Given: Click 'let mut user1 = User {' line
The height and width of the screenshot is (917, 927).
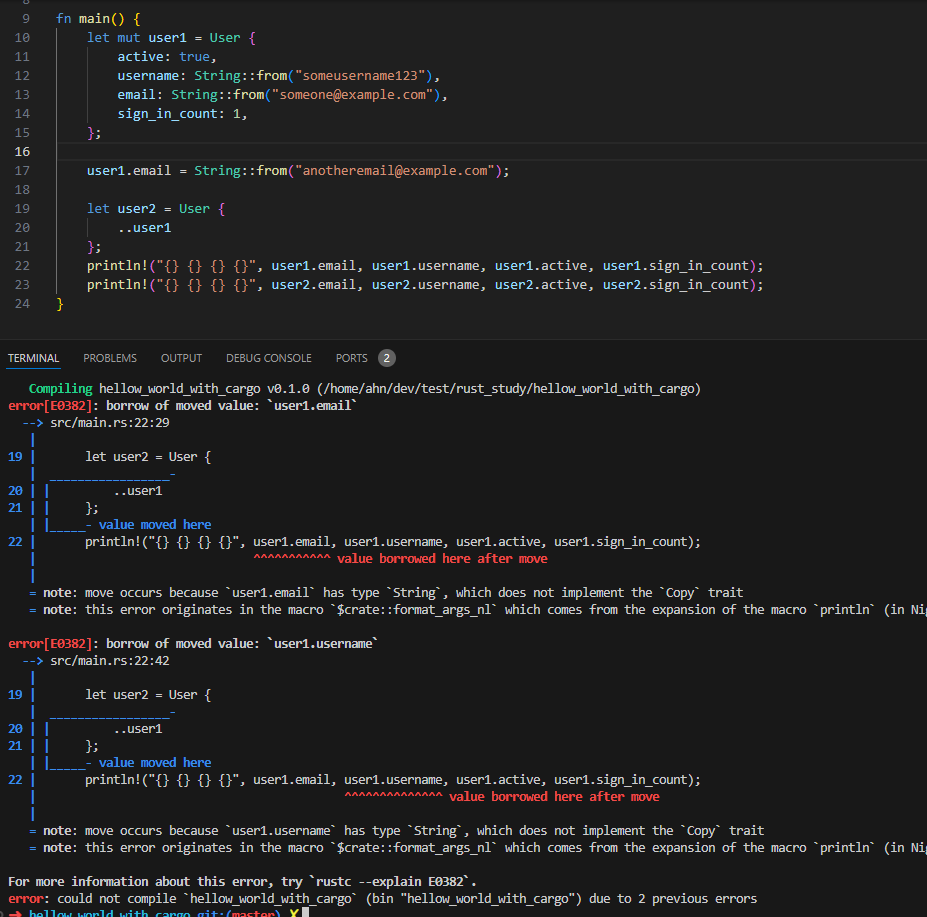Looking at the screenshot, I should pos(171,38).
